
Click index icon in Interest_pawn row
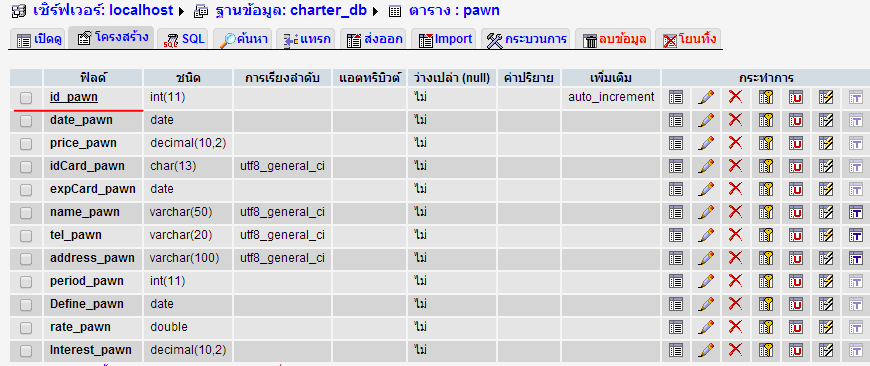(826, 350)
